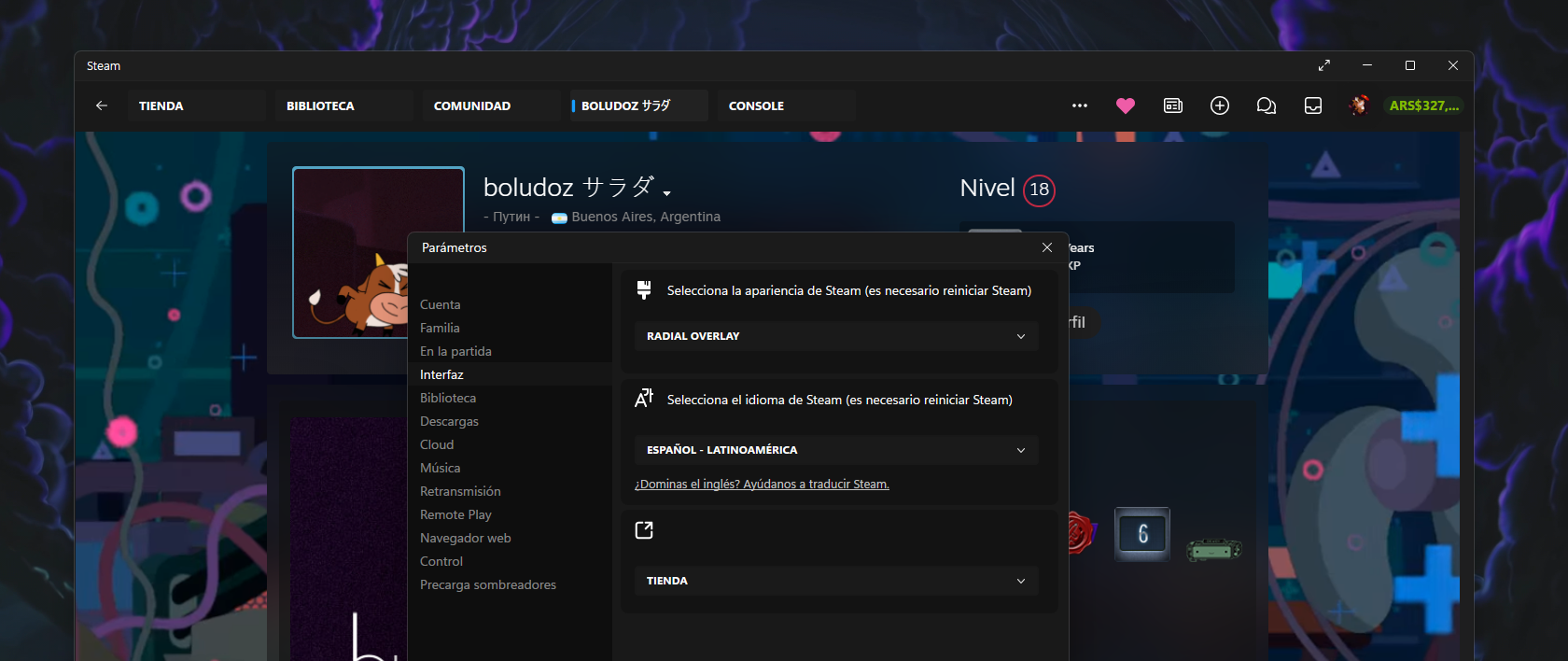The width and height of the screenshot is (1568, 661).
Task: Select Biblioteca in settings sidebar
Action: tap(510, 398)
